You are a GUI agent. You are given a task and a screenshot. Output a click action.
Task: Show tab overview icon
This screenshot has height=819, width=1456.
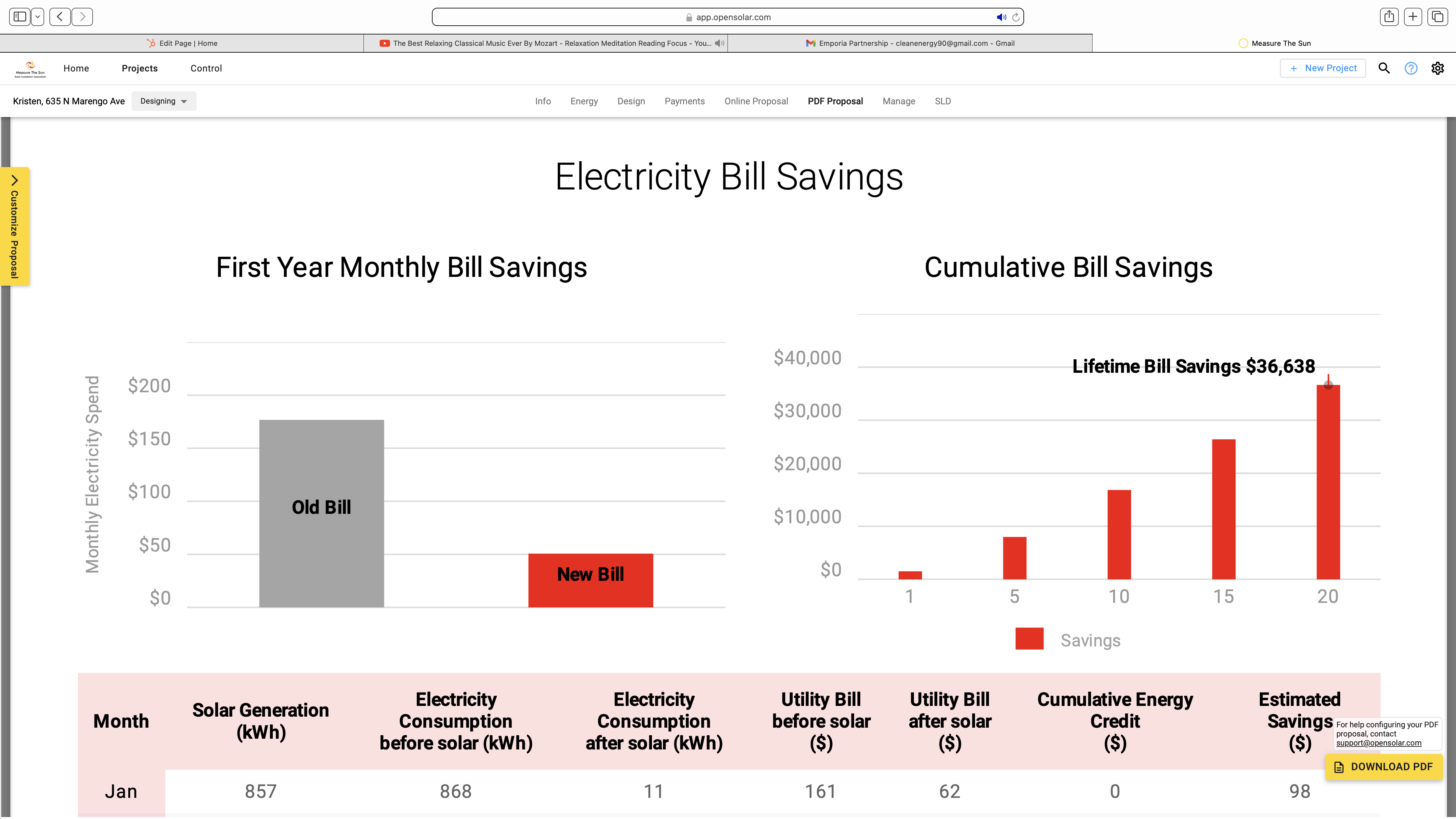(1437, 17)
